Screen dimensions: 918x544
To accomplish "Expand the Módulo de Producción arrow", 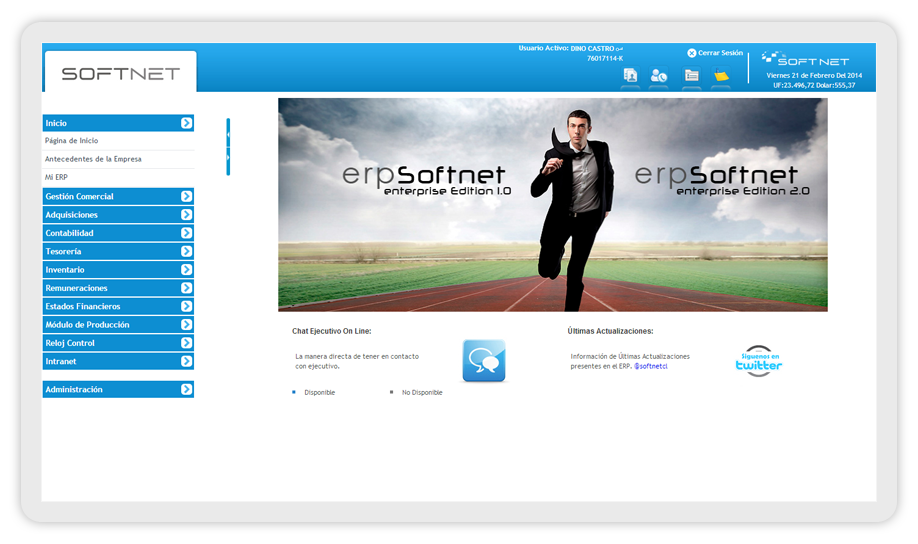I will point(186,324).
